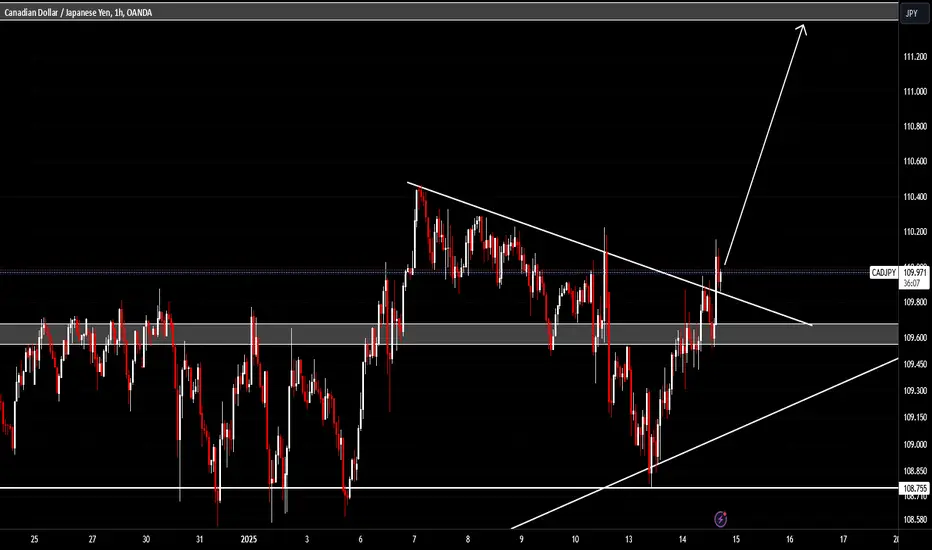The image size is (932, 550).
Task: Click the date 31 on time axis
Action: pyautogui.click(x=199, y=539)
